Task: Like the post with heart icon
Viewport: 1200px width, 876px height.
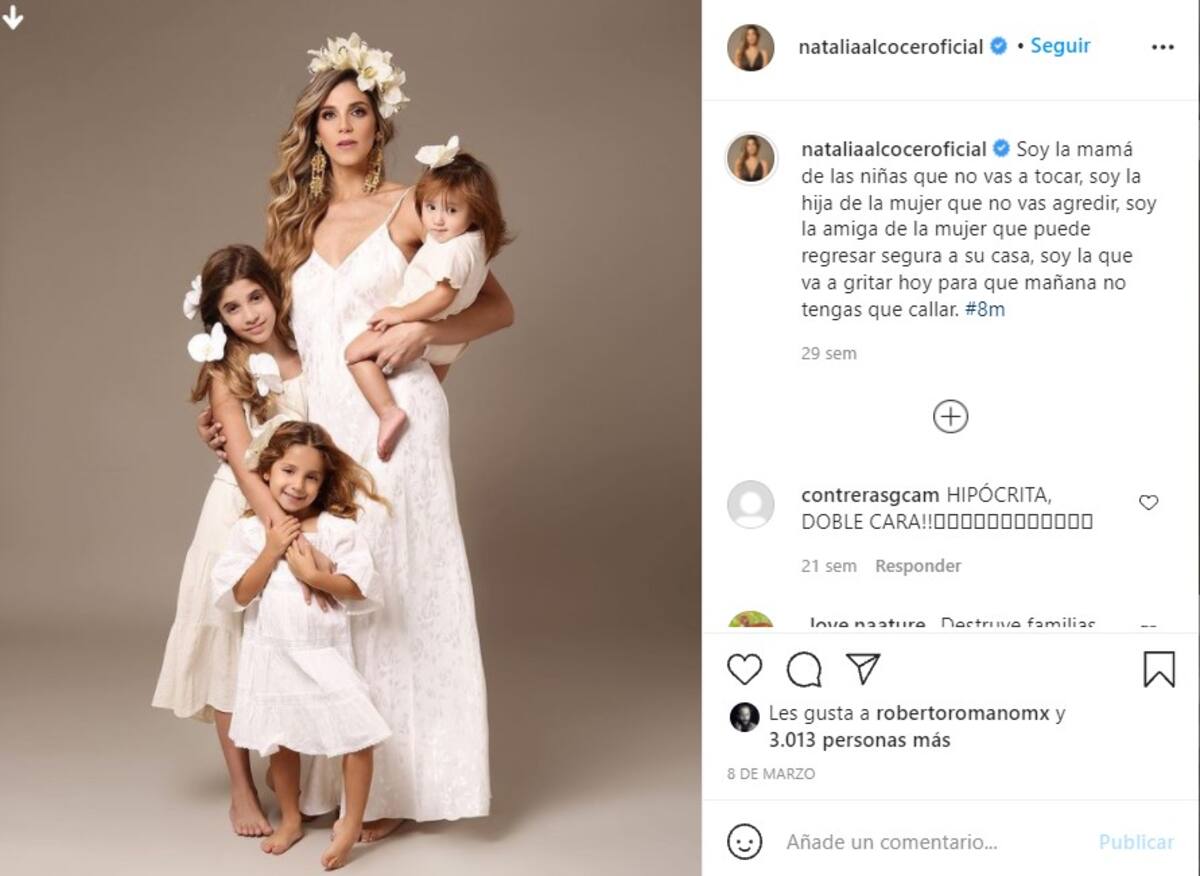Action: pos(744,669)
